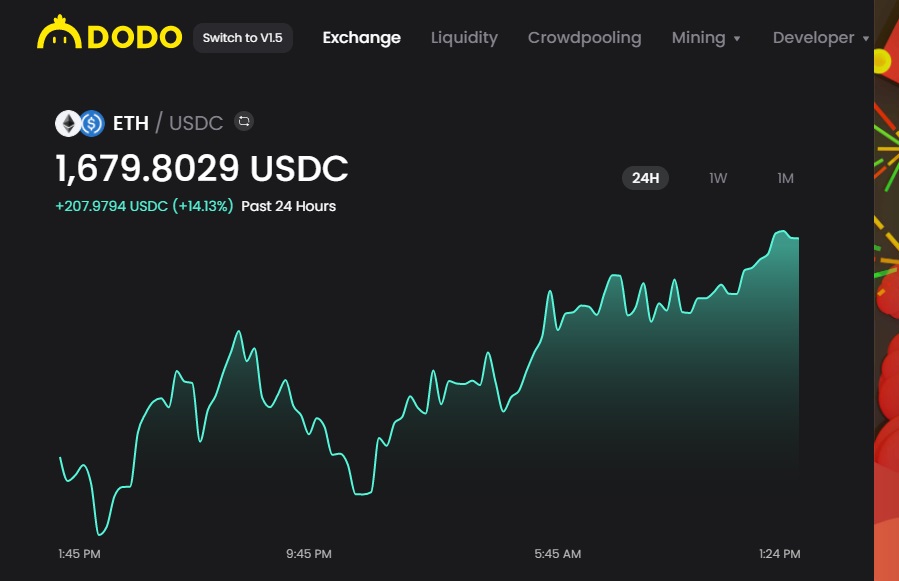Go to the Liquidity page
This screenshot has height=581, width=899.
point(464,38)
